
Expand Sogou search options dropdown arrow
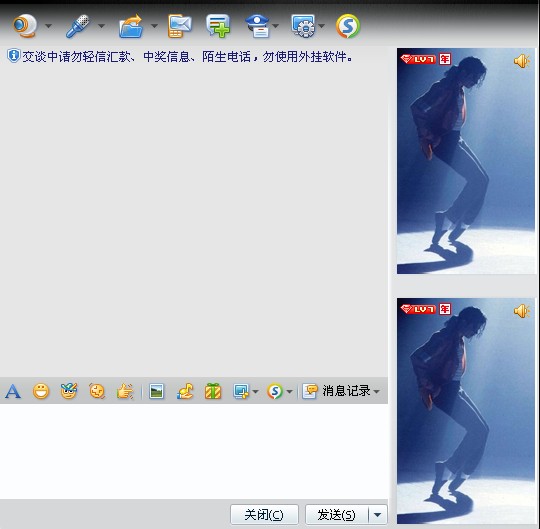pos(290,392)
